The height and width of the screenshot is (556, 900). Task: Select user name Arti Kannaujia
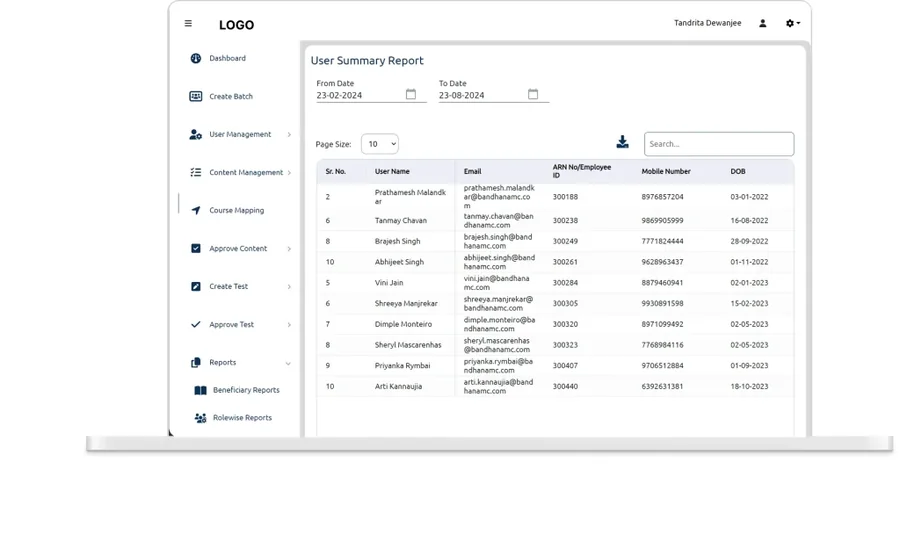[x=398, y=386]
